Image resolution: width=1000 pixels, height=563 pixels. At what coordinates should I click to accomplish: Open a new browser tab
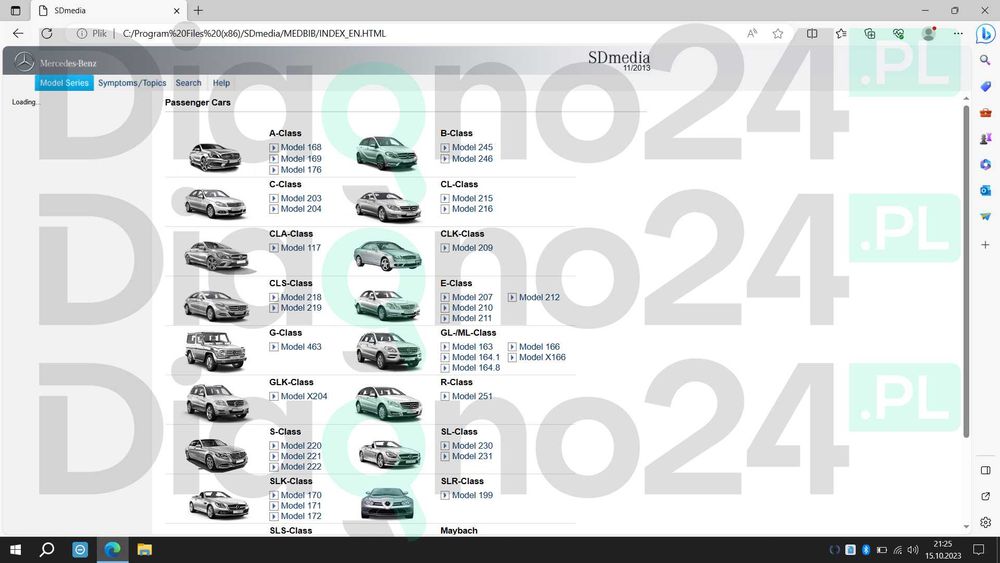point(198,11)
